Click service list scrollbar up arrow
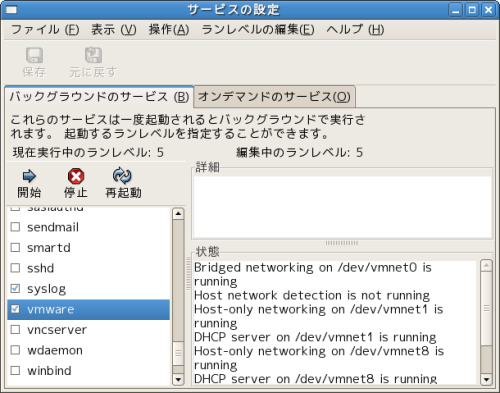This screenshot has height=393, width=500. click(x=178, y=214)
